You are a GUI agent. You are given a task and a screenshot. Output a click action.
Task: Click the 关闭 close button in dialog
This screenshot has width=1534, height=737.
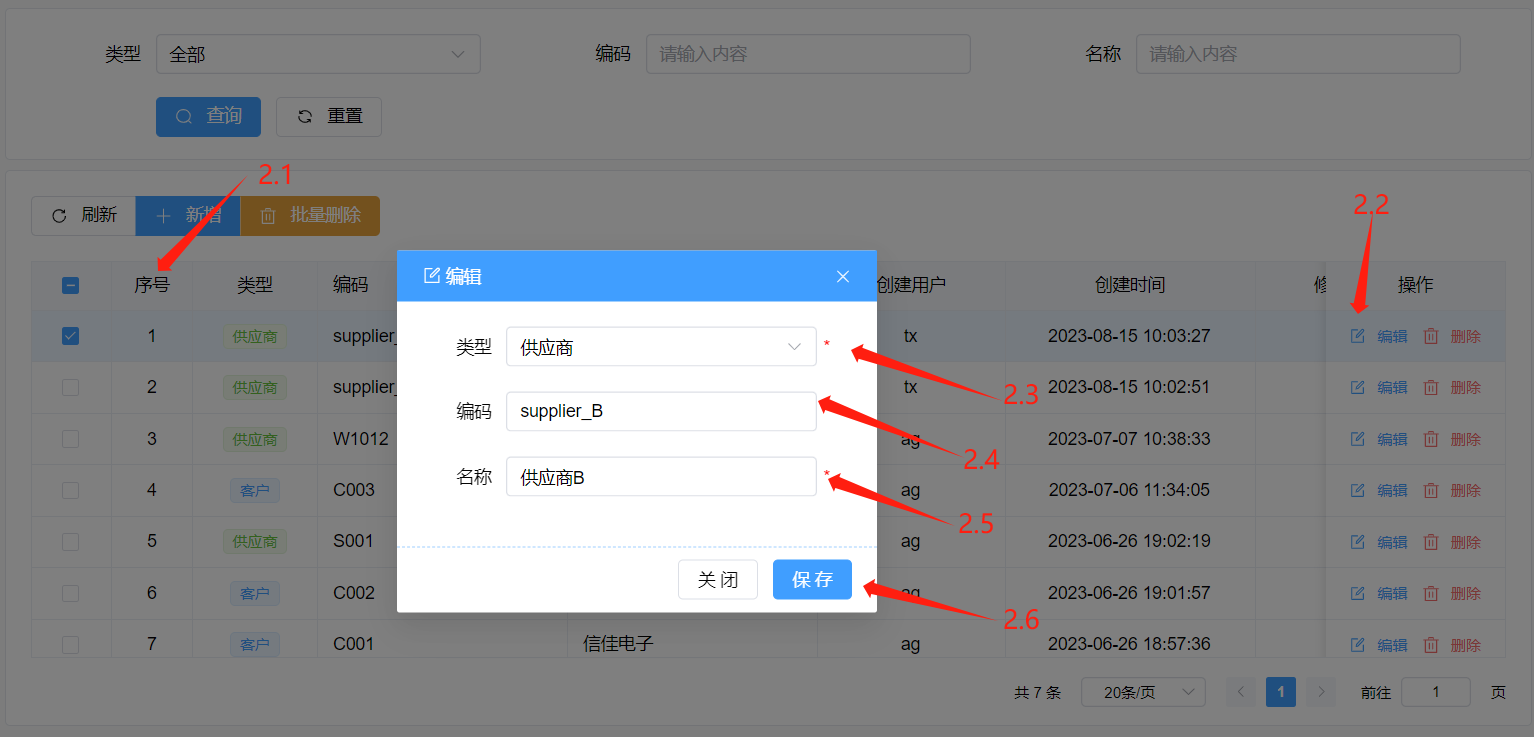(717, 580)
